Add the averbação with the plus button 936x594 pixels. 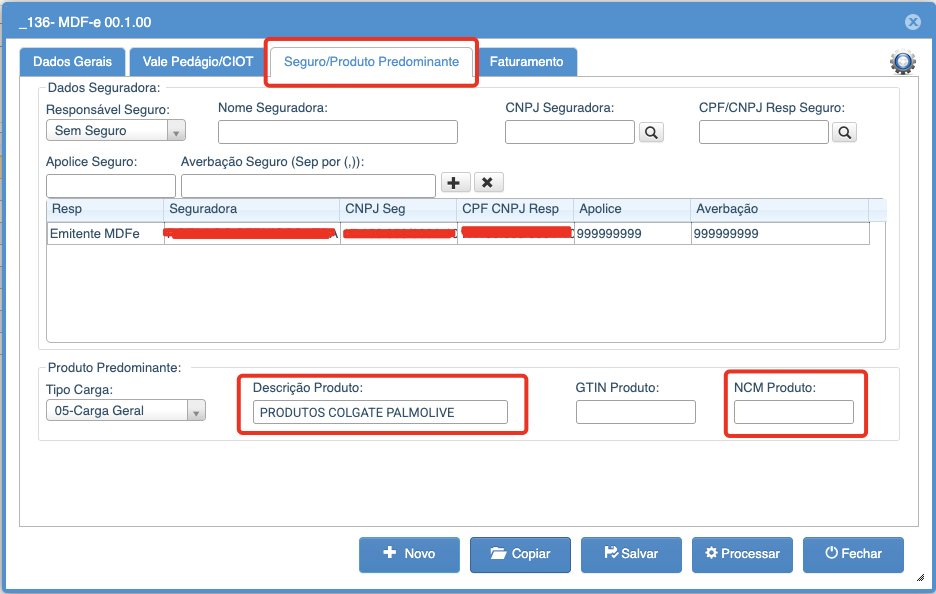pos(455,183)
